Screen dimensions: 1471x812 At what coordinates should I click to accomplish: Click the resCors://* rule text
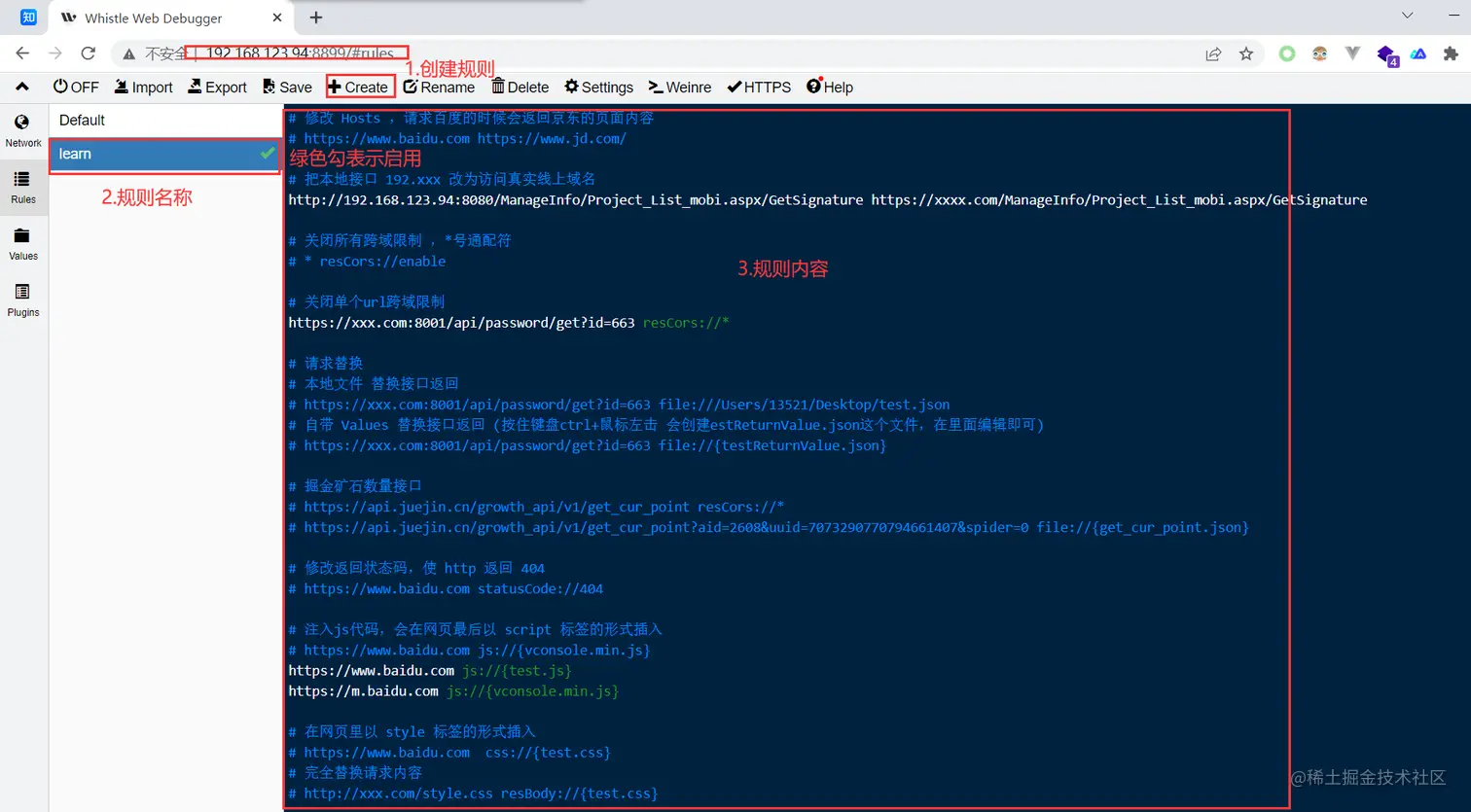[x=686, y=322]
